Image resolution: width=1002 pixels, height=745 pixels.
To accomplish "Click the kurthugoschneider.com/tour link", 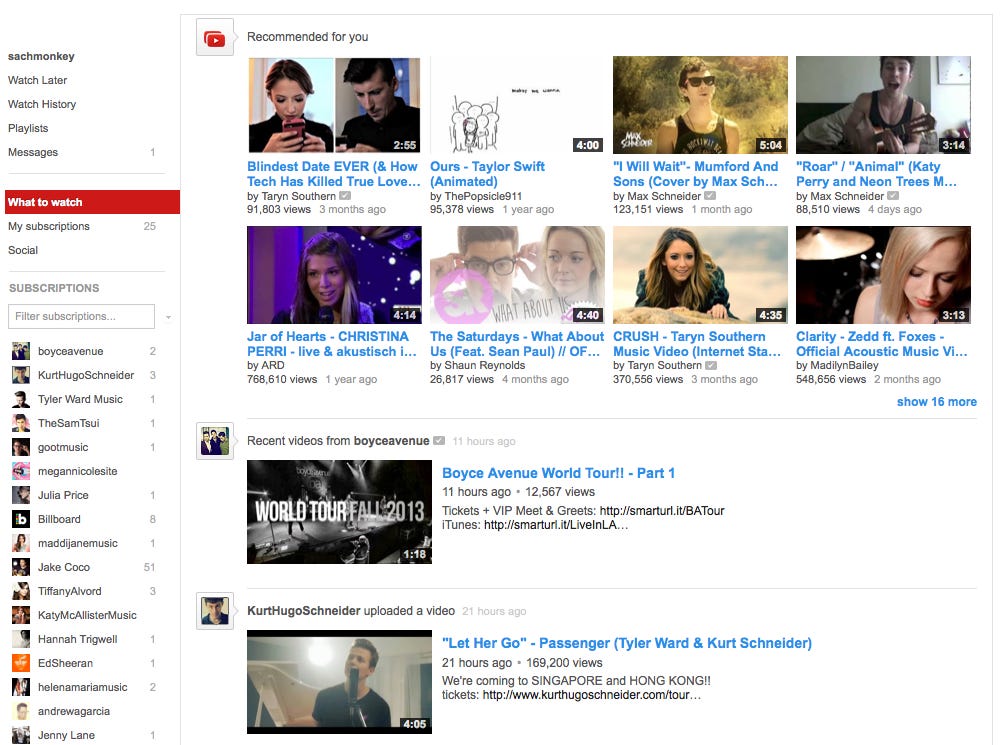I will coord(592,695).
